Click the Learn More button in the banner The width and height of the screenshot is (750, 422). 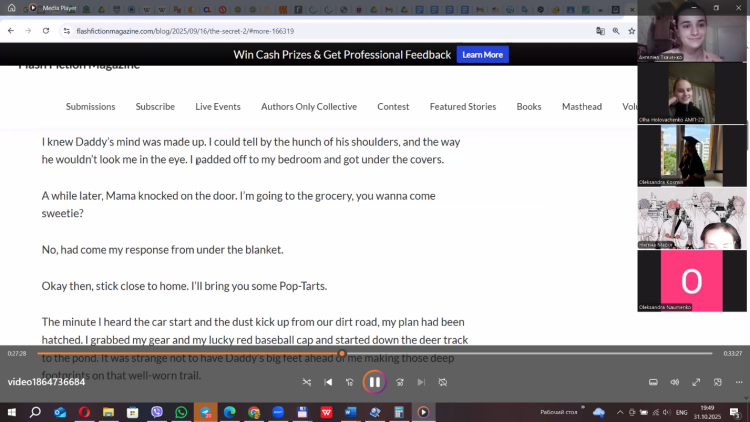coord(483,55)
